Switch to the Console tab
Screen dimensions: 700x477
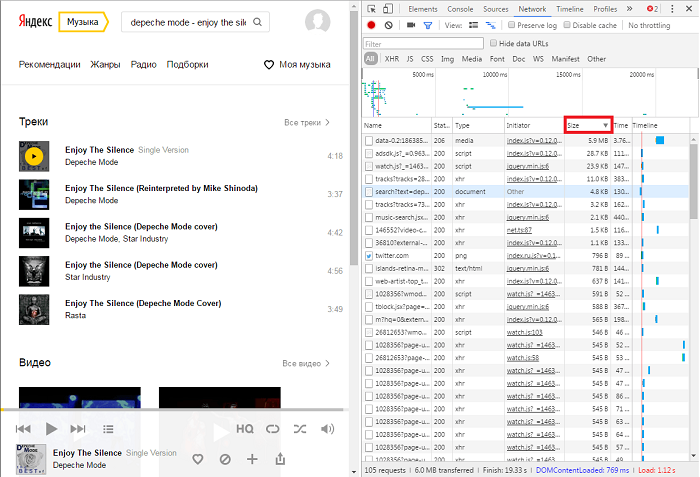(x=460, y=8)
